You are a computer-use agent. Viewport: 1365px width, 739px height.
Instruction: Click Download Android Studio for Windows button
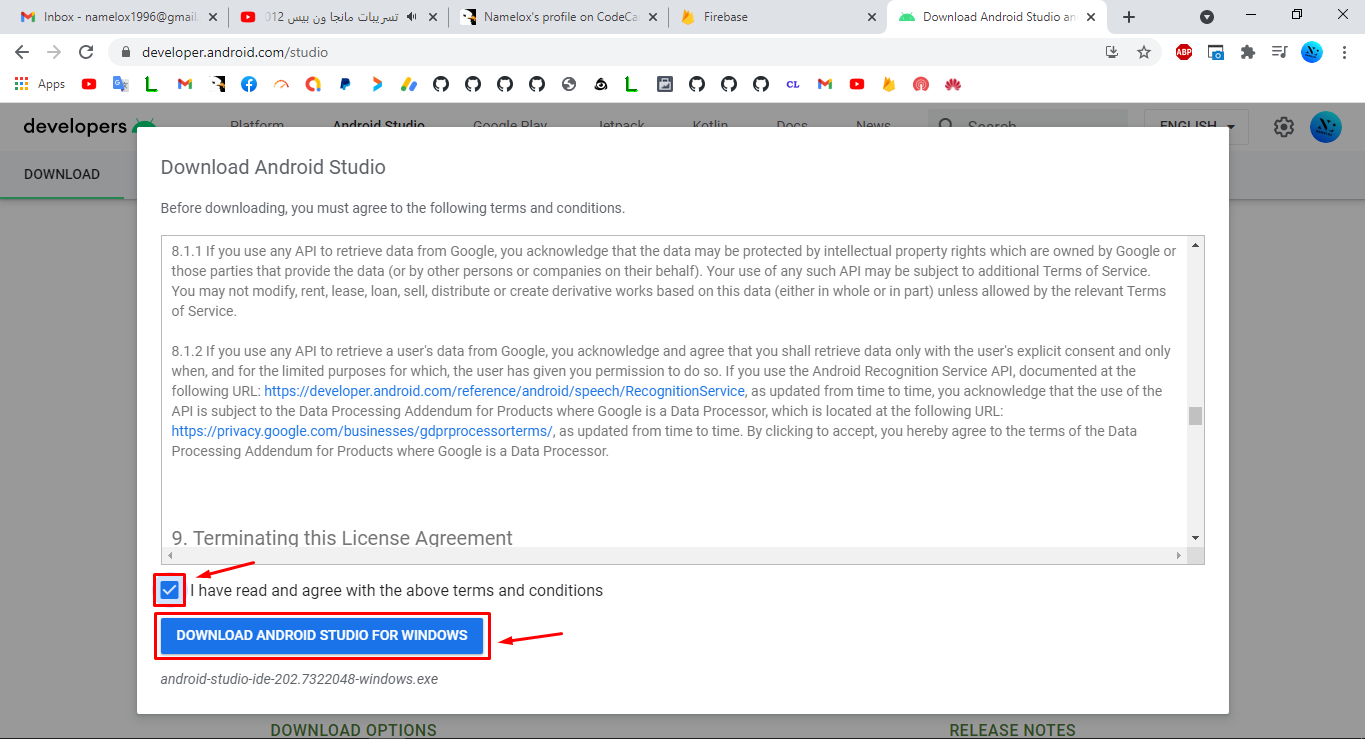(x=322, y=635)
